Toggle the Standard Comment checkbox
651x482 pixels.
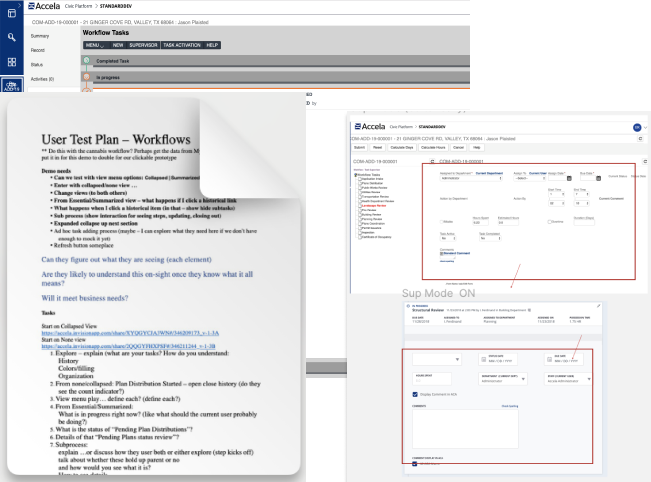pyautogui.click(x=442, y=253)
